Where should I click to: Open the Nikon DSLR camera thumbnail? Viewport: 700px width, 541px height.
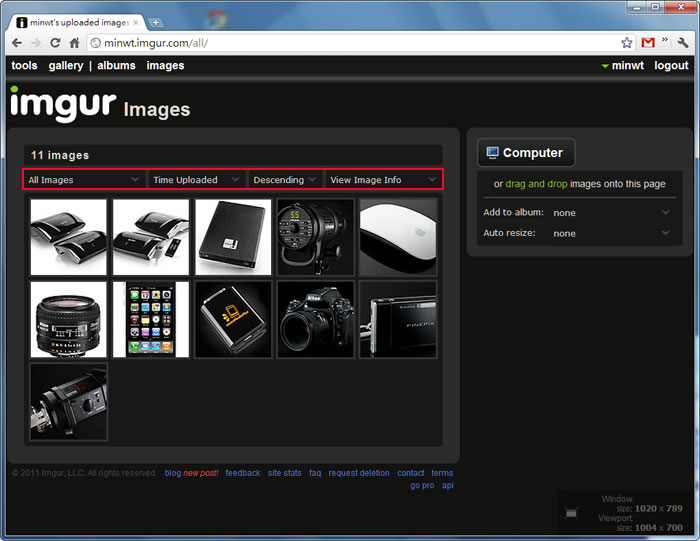click(316, 319)
